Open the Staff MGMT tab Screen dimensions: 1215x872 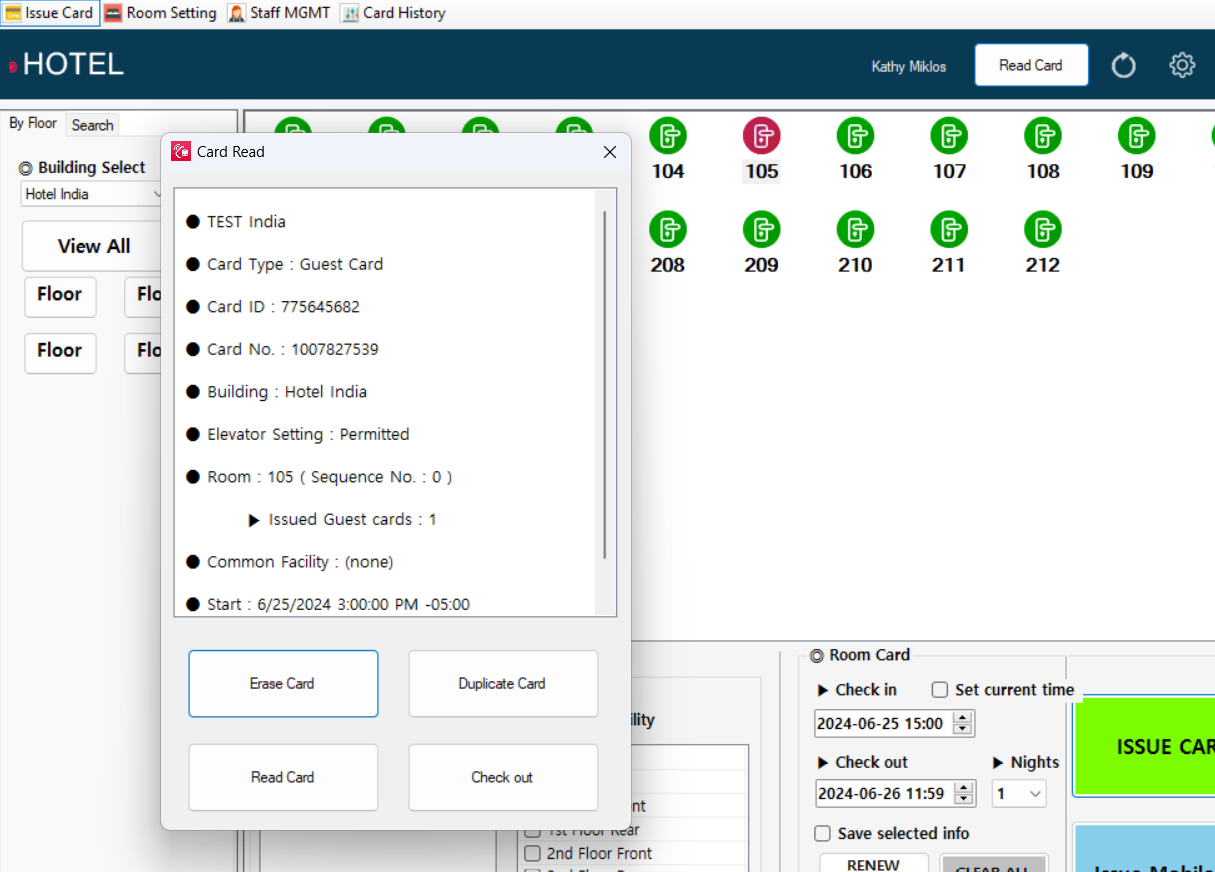coord(279,13)
